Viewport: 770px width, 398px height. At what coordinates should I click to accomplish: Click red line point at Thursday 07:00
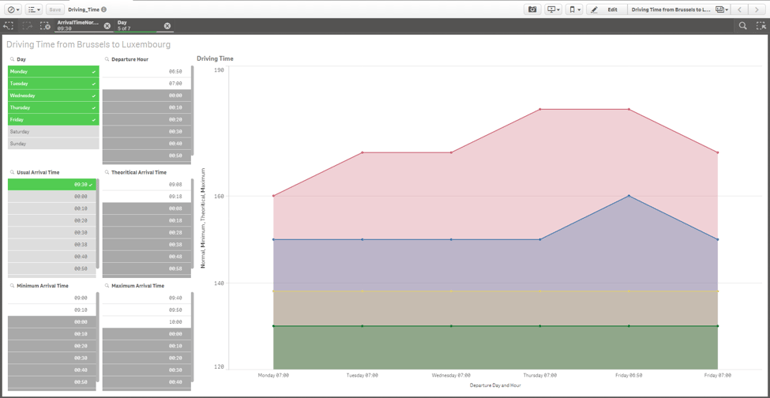click(540, 109)
